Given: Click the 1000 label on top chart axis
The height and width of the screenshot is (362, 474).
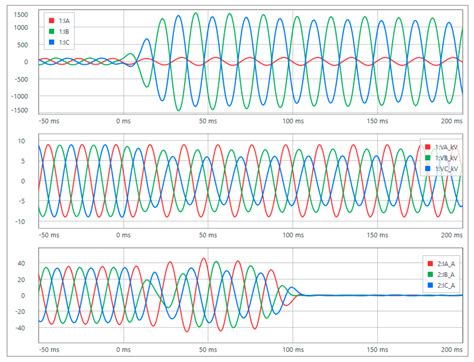Looking at the screenshot, I should click(21, 28).
